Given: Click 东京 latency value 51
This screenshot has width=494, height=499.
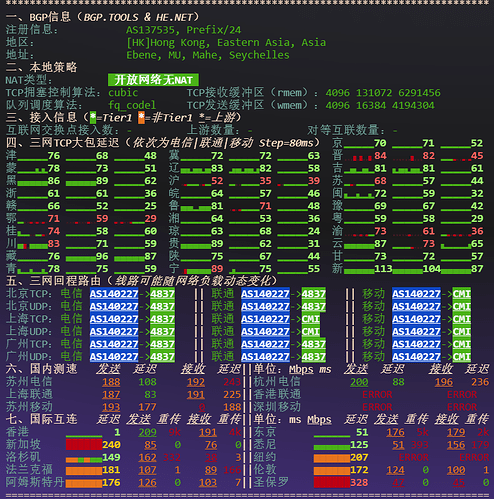Looking at the screenshot, I should 362,432.
